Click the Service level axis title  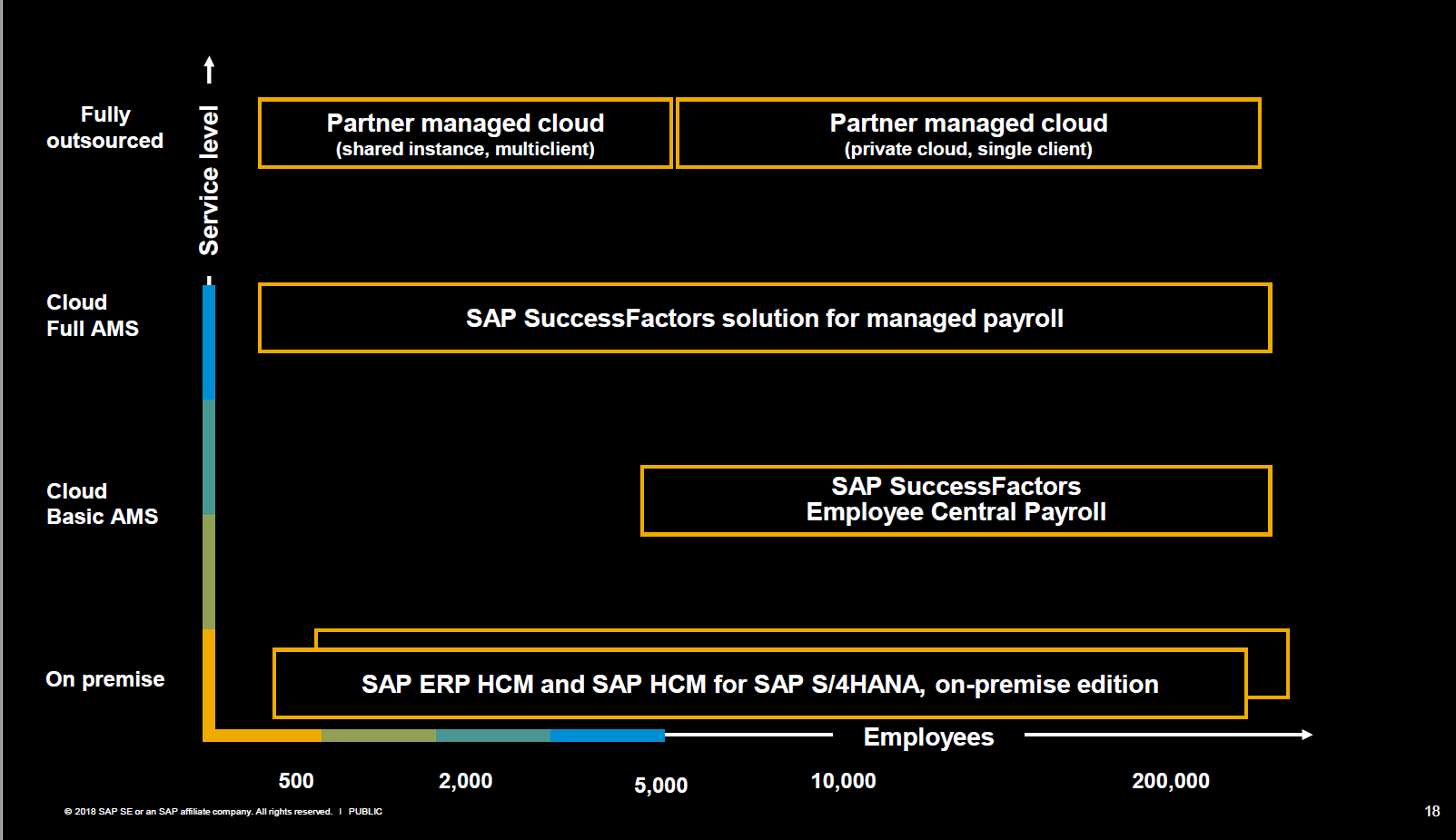pos(210,178)
